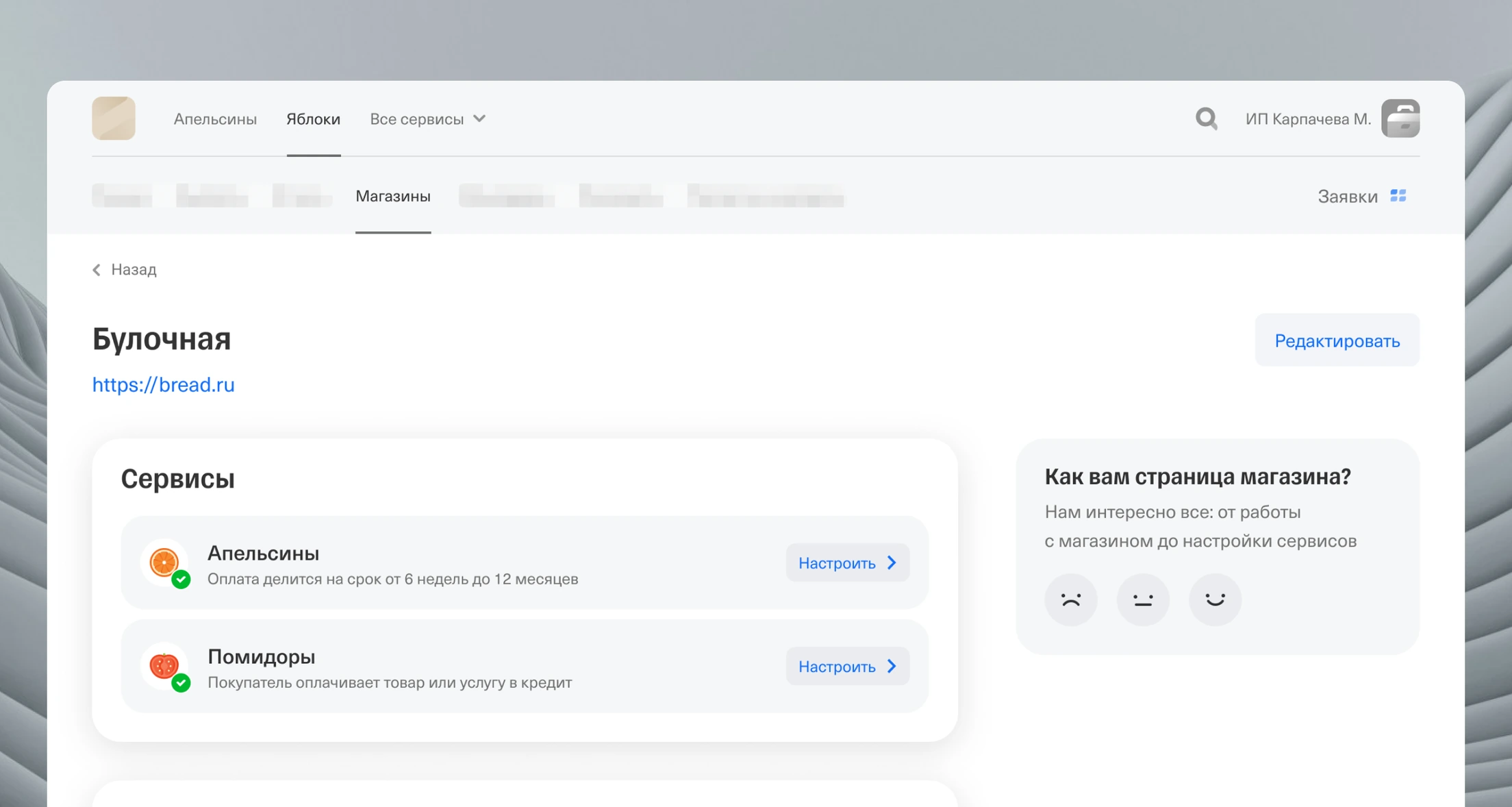Click the Булочная store title
Screen dimensions: 1512x807
(x=162, y=340)
